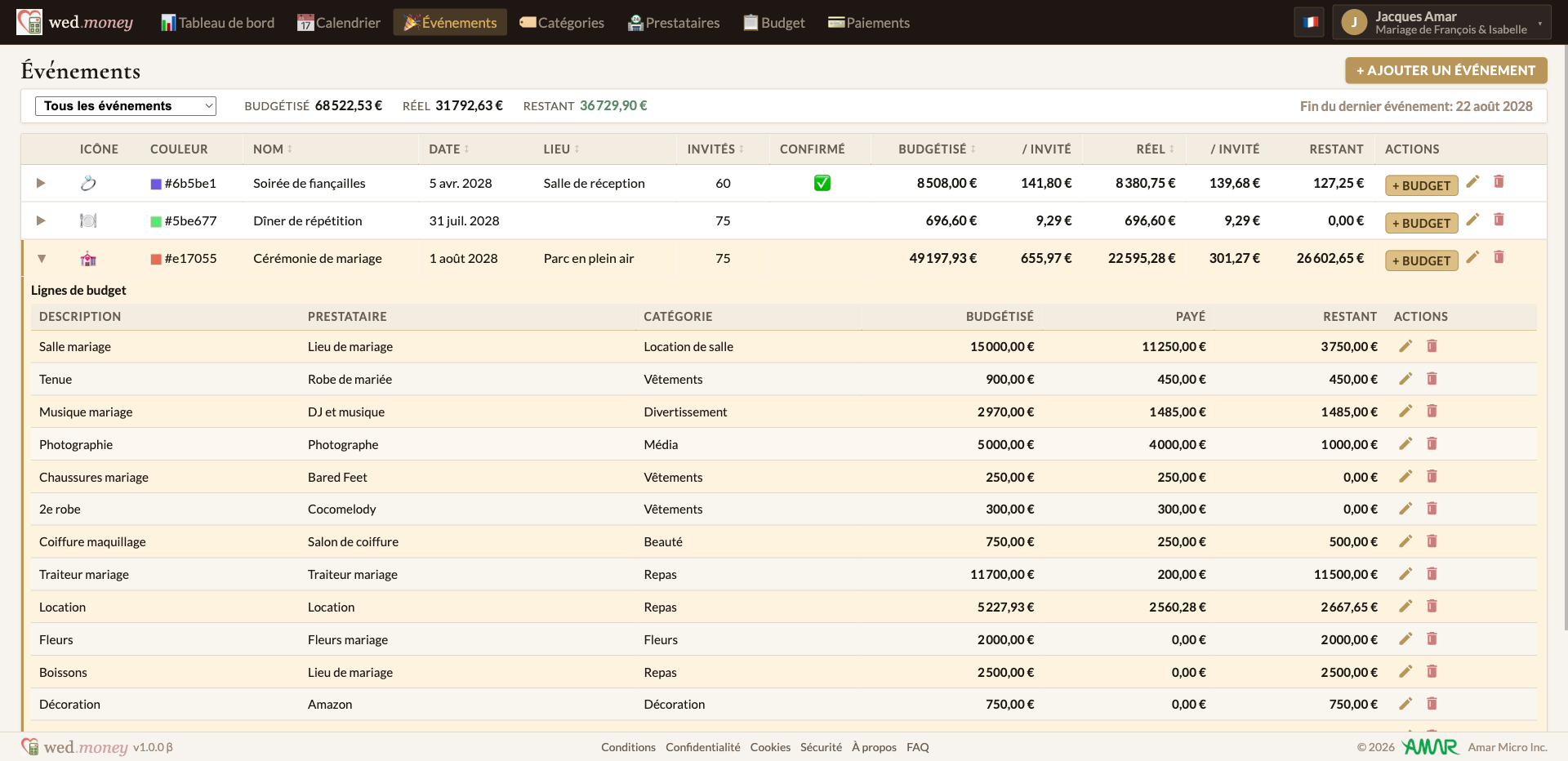This screenshot has height=761, width=1568.
Task: Open the Tous les événements dropdown
Action: [126, 106]
